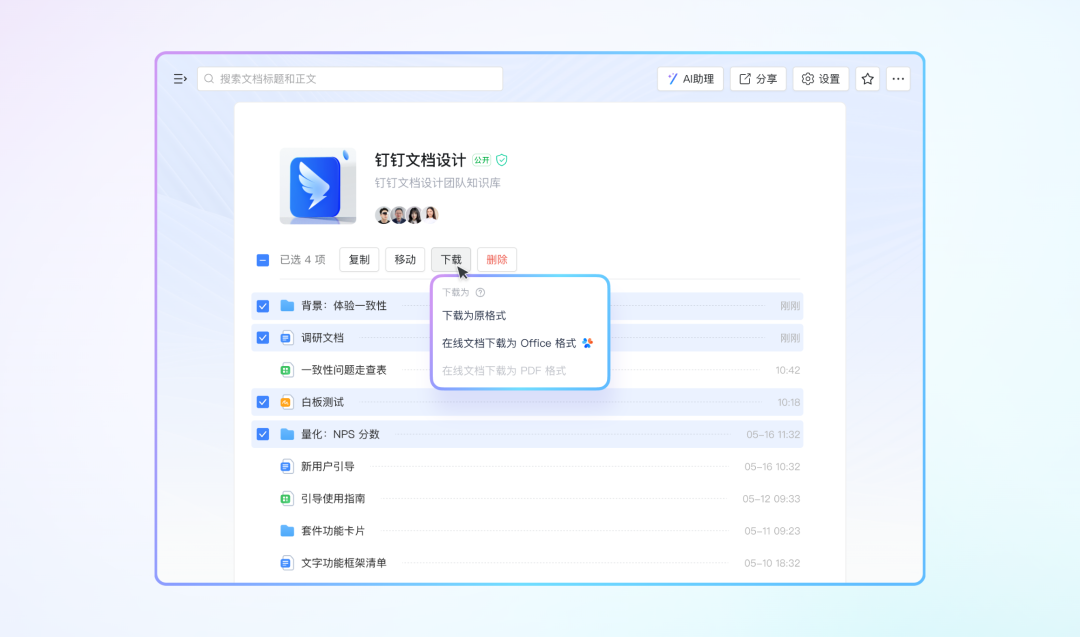Image resolution: width=1080 pixels, height=637 pixels.
Task: Click the search box 搜索文档标题和正文
Action: 350,79
